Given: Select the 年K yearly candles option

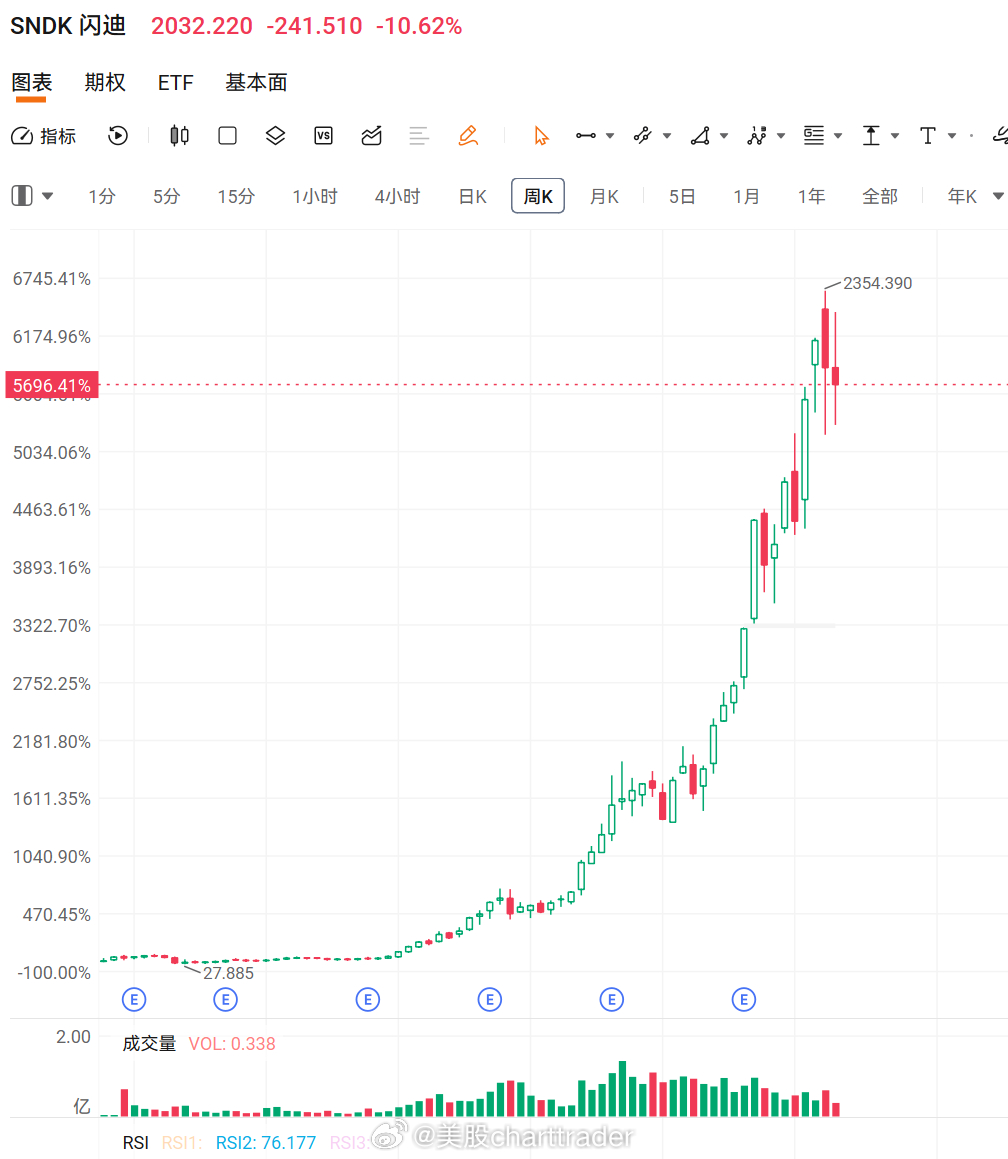Looking at the screenshot, I should pyautogui.click(x=962, y=197).
